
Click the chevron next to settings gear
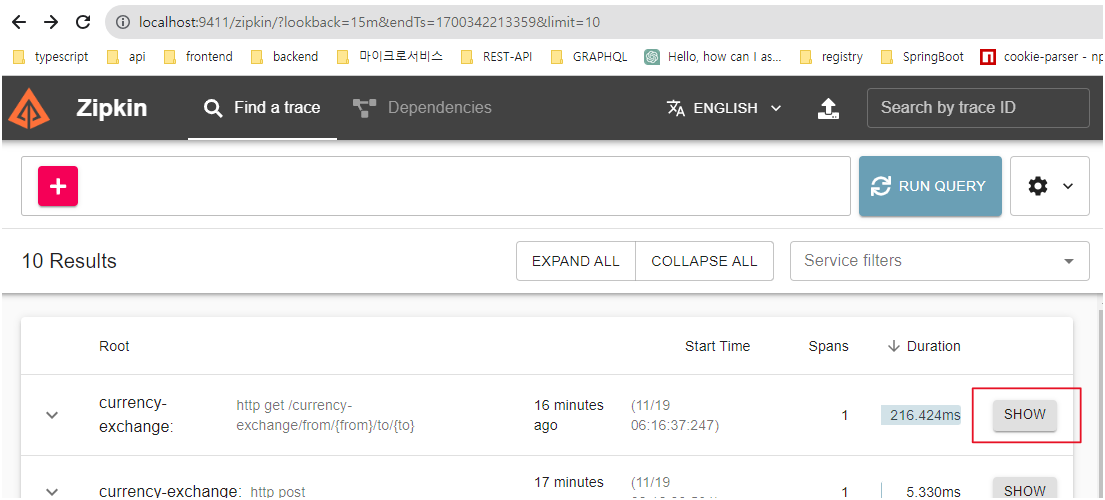1068,186
